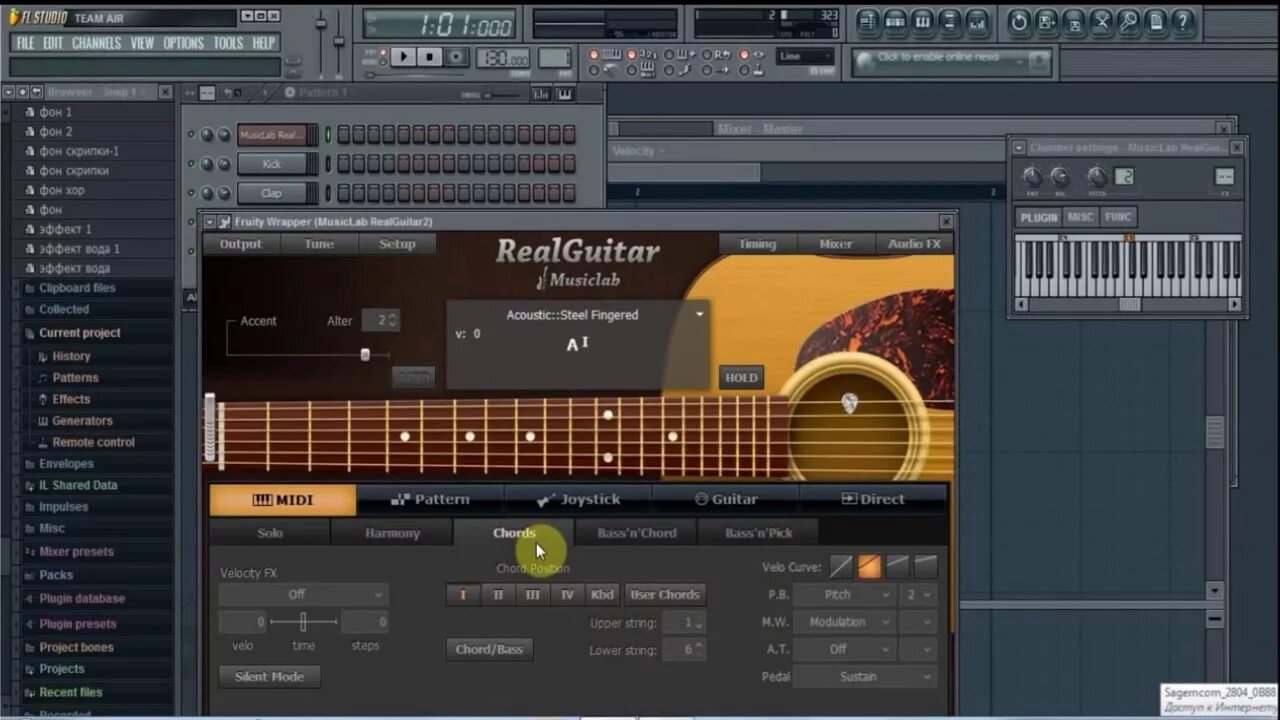1280x720 pixels.
Task: Click the Undo circular arrow icon
Action: (x=1019, y=21)
